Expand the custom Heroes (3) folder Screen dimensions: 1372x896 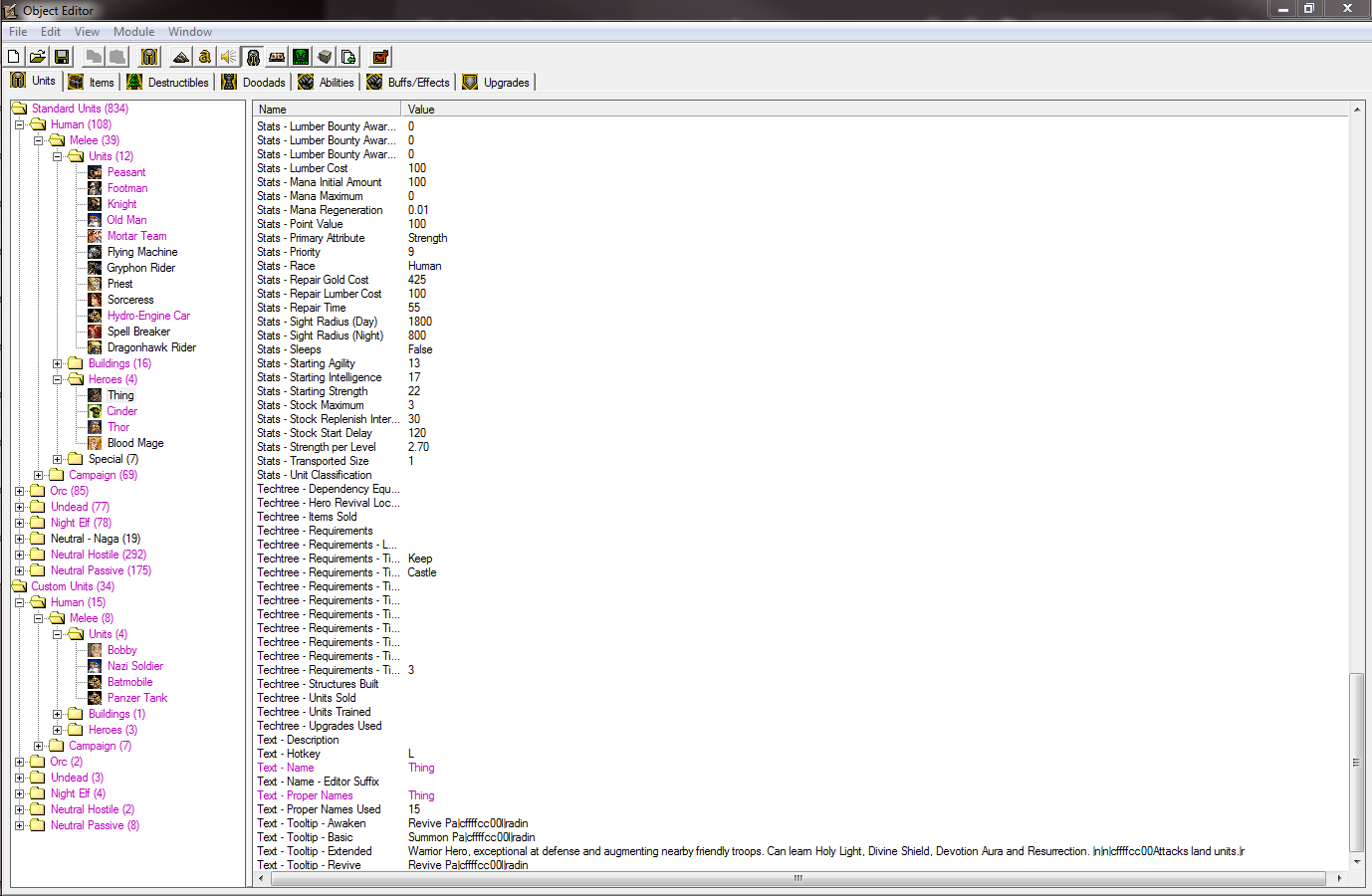click(x=57, y=730)
